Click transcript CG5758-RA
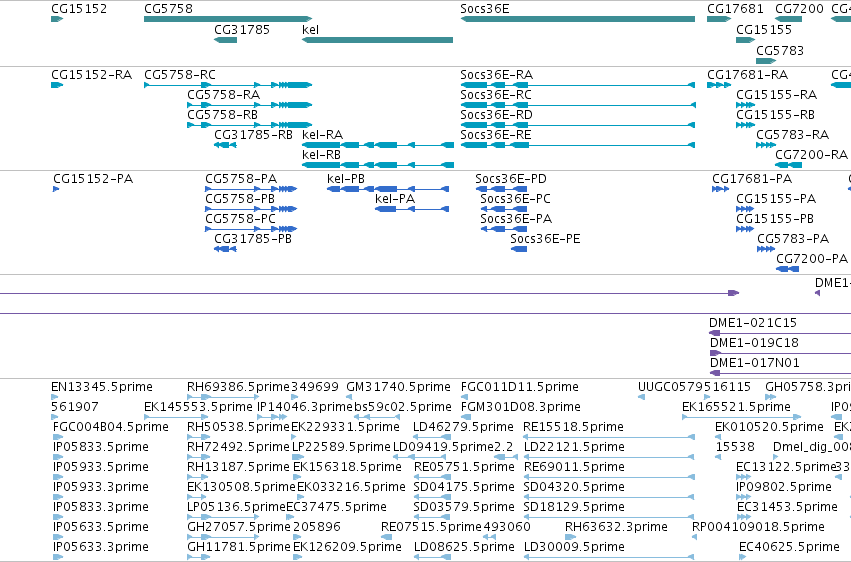 click(250, 105)
